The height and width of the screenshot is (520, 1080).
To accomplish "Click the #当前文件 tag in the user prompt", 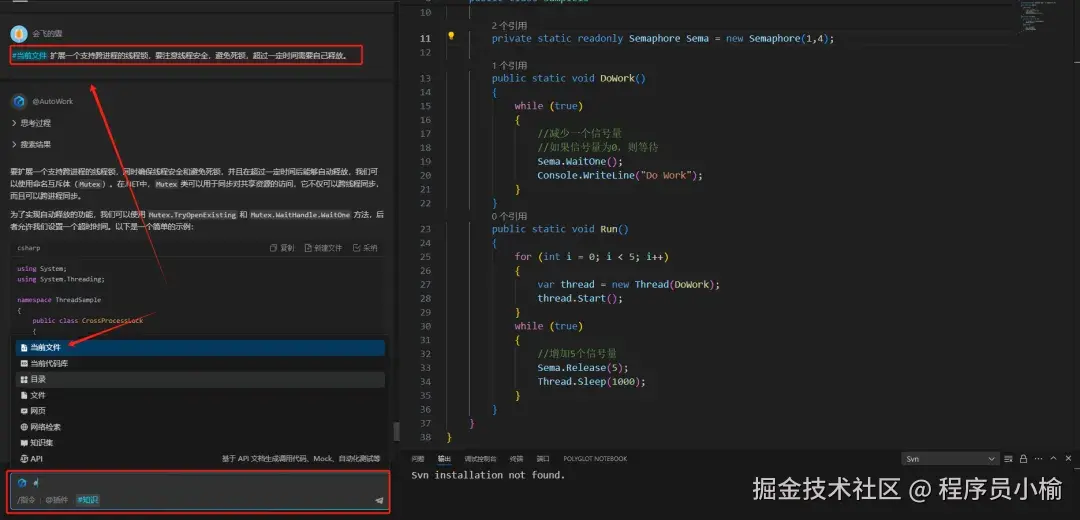I will [30, 55].
